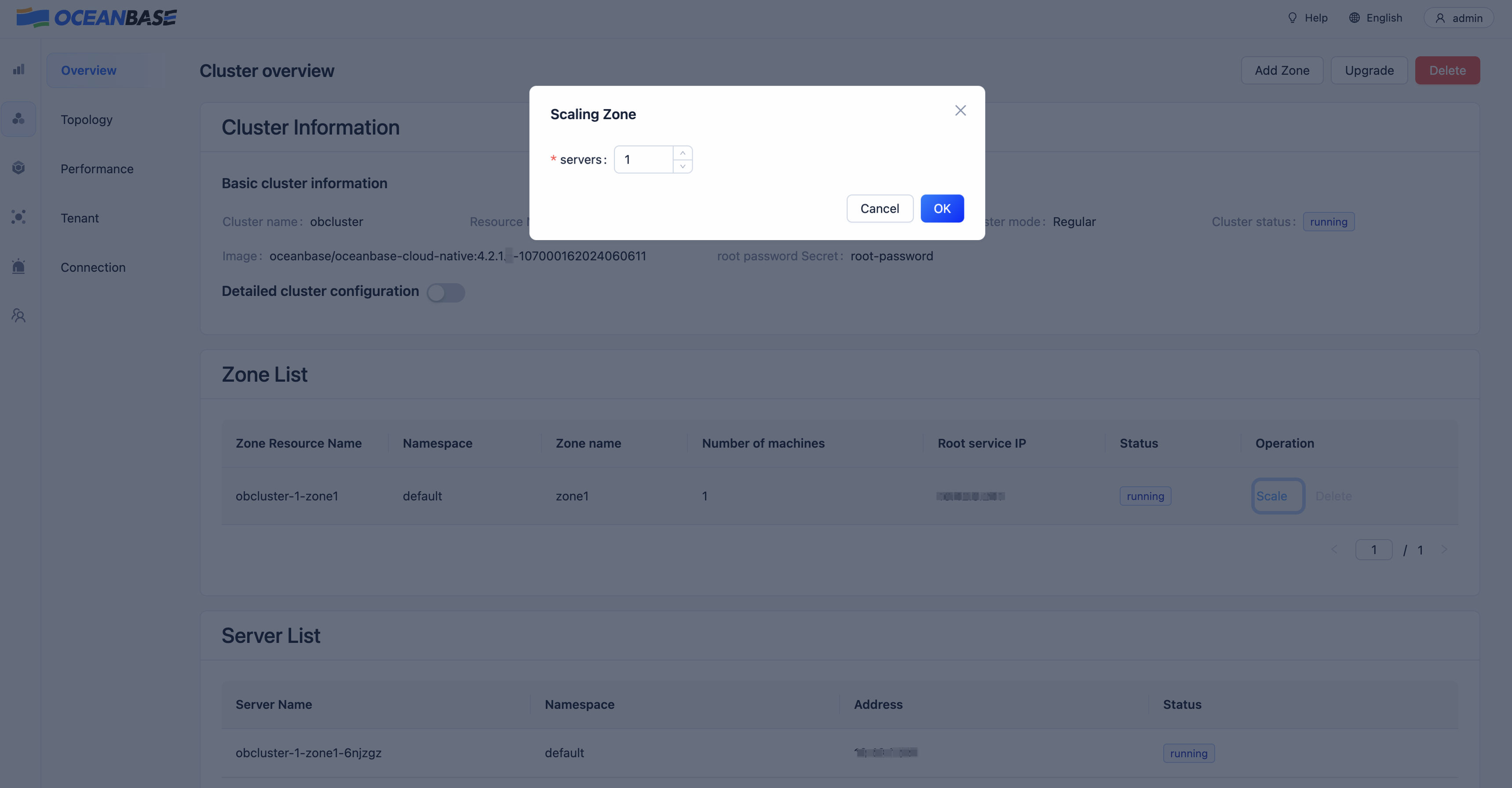Click server name 'obcluster-1-zone1-6njzgz'
1512x788 pixels.
point(308,753)
